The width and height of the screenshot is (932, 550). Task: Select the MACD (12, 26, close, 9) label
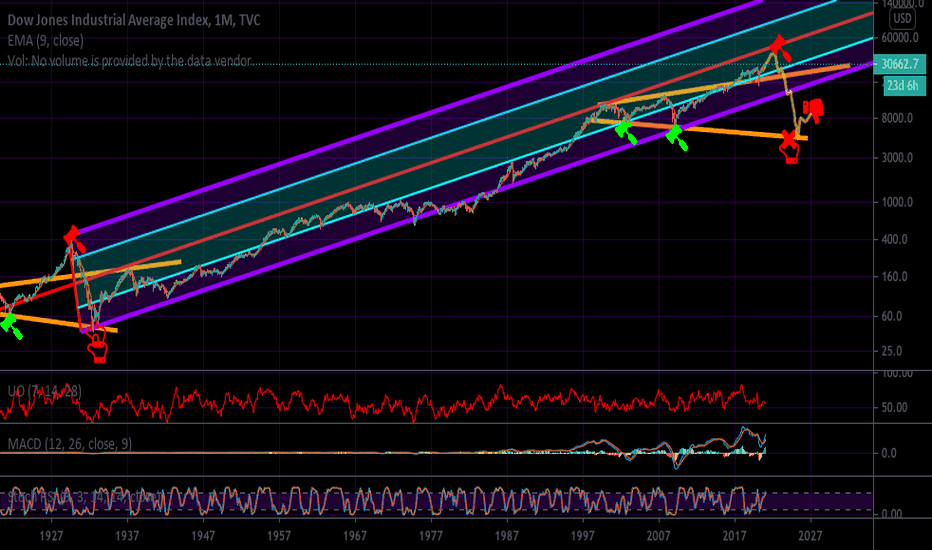(x=70, y=444)
